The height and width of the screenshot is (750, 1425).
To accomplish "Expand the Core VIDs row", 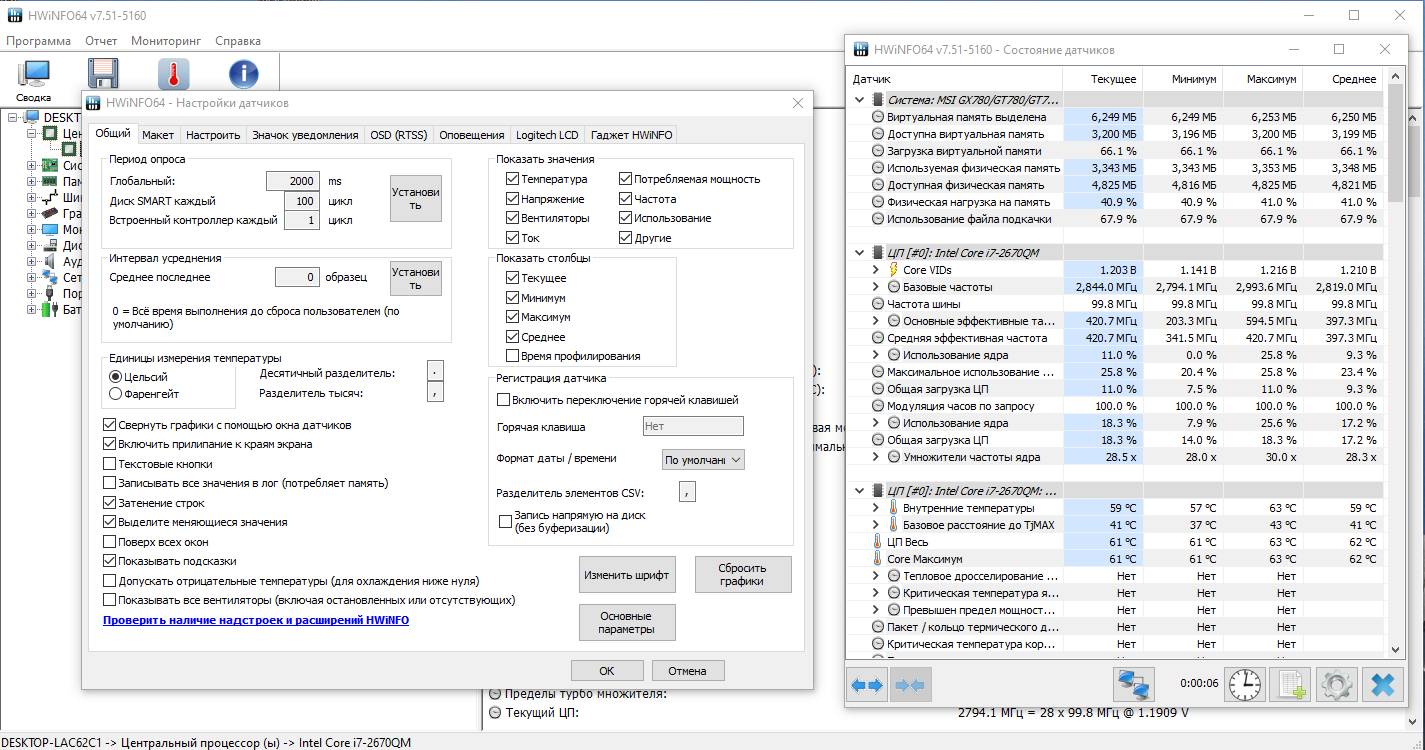I will (875, 270).
